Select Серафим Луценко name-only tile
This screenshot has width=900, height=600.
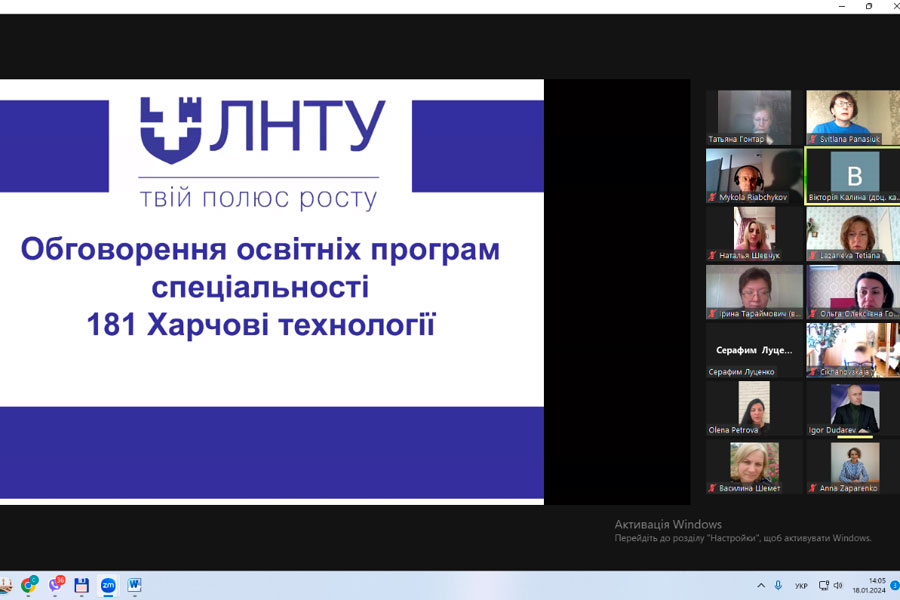click(x=754, y=350)
